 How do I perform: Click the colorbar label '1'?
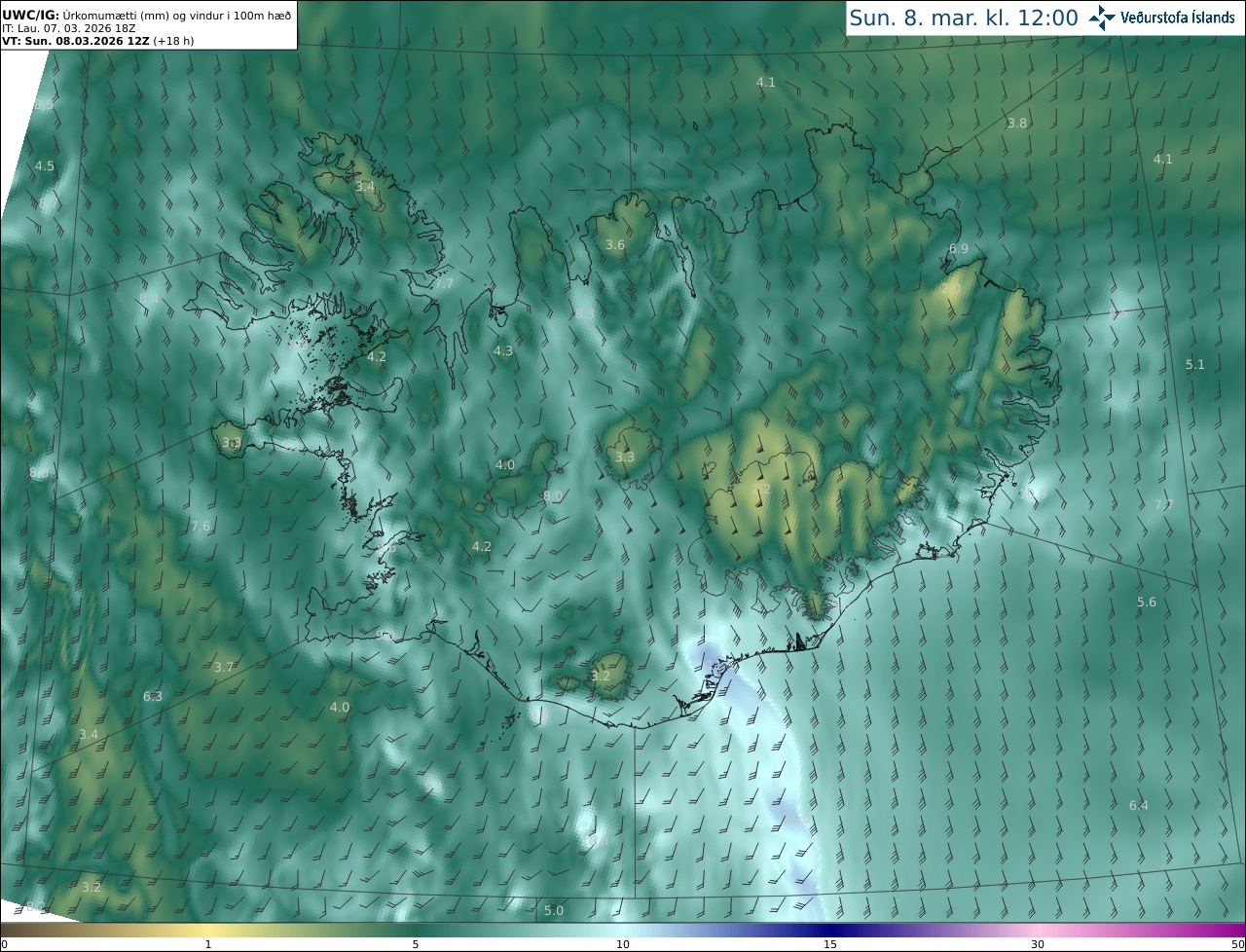(x=208, y=944)
